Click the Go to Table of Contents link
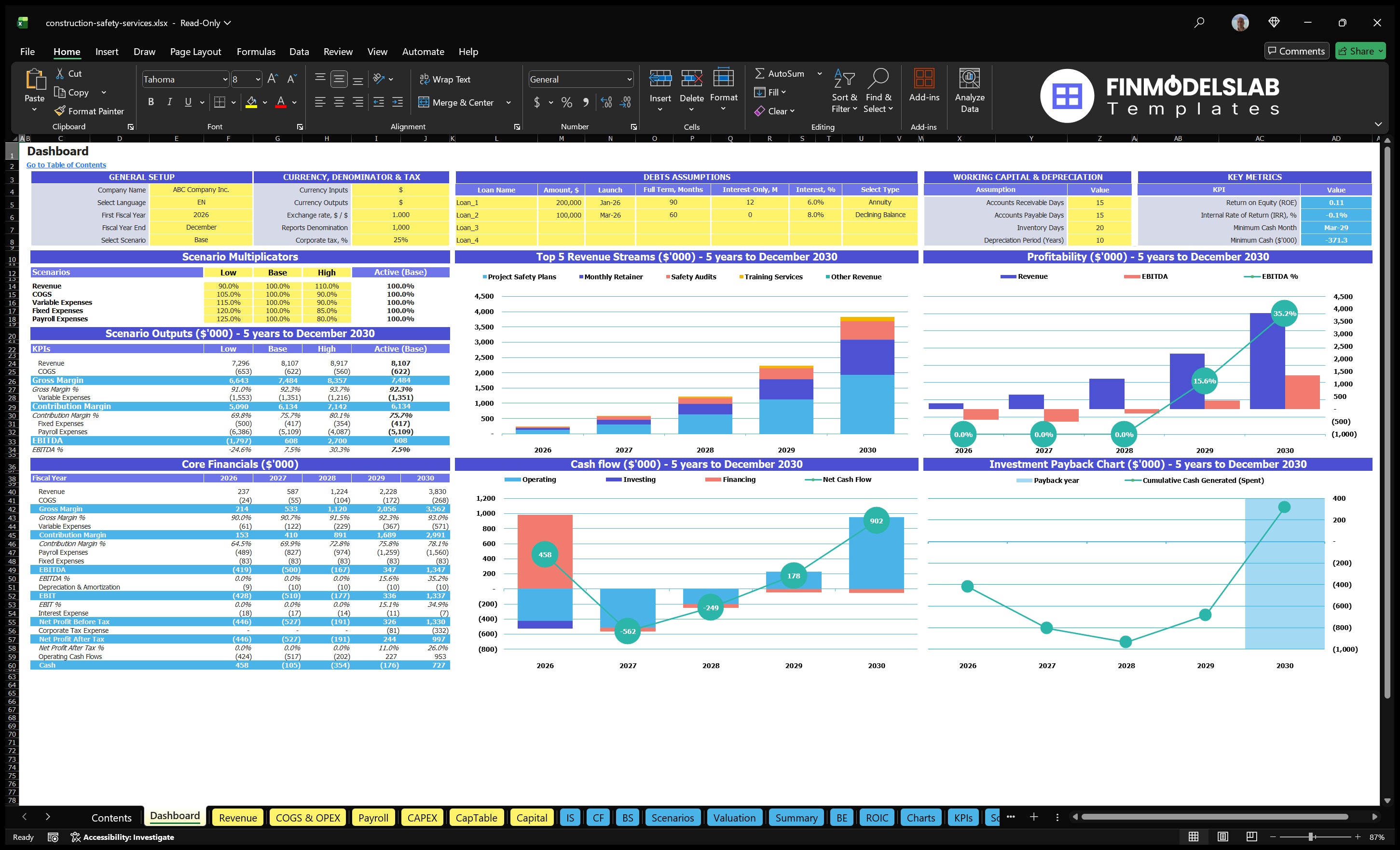 tap(66, 165)
